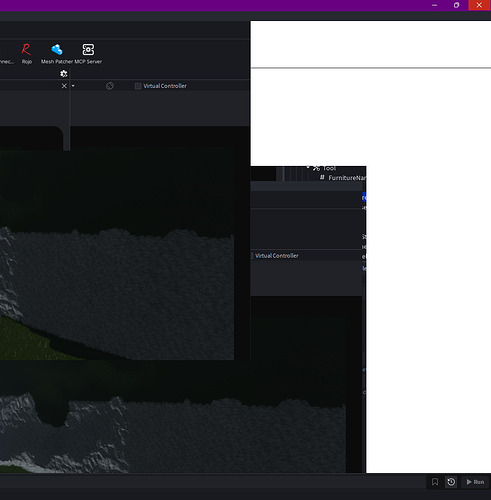The height and width of the screenshot is (500, 491).
Task: Close the panel with the X button
Action: tap(64, 86)
